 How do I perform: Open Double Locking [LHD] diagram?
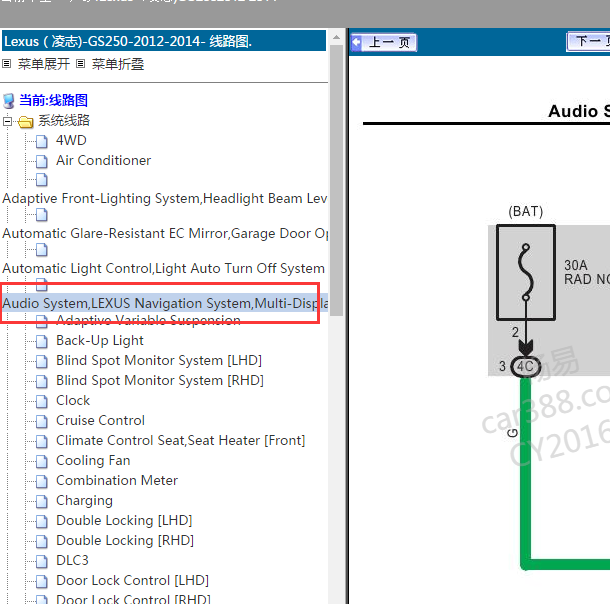click(124, 520)
